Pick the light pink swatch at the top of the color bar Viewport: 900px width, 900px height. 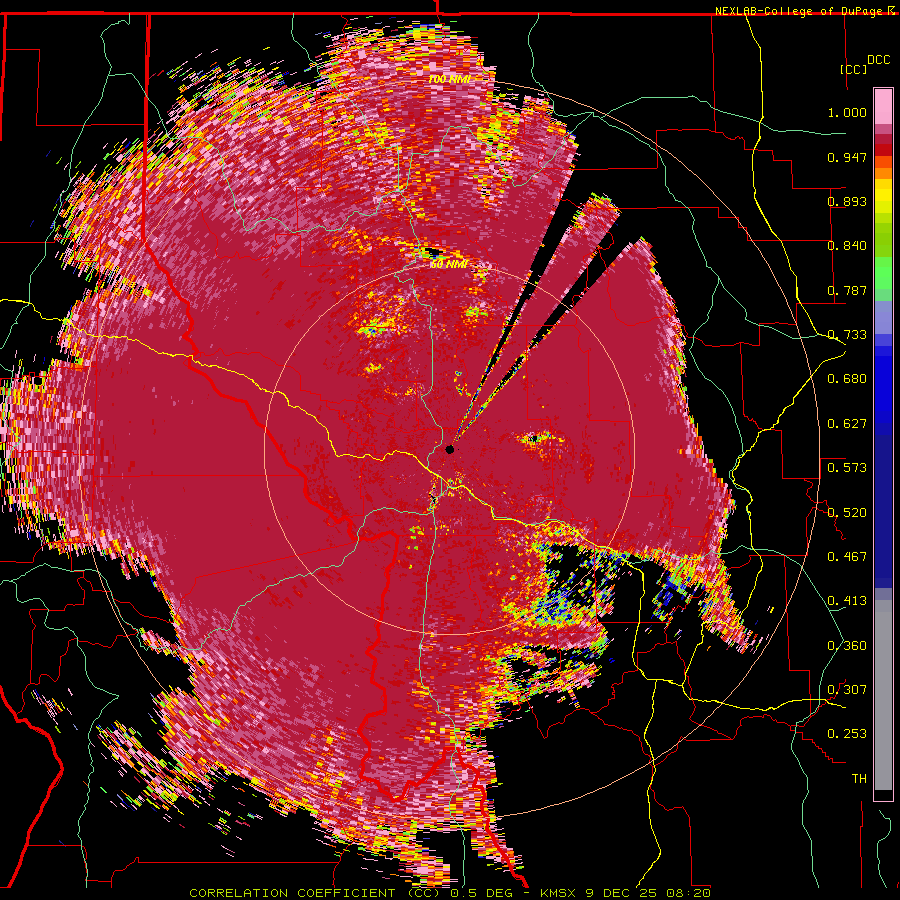click(883, 106)
